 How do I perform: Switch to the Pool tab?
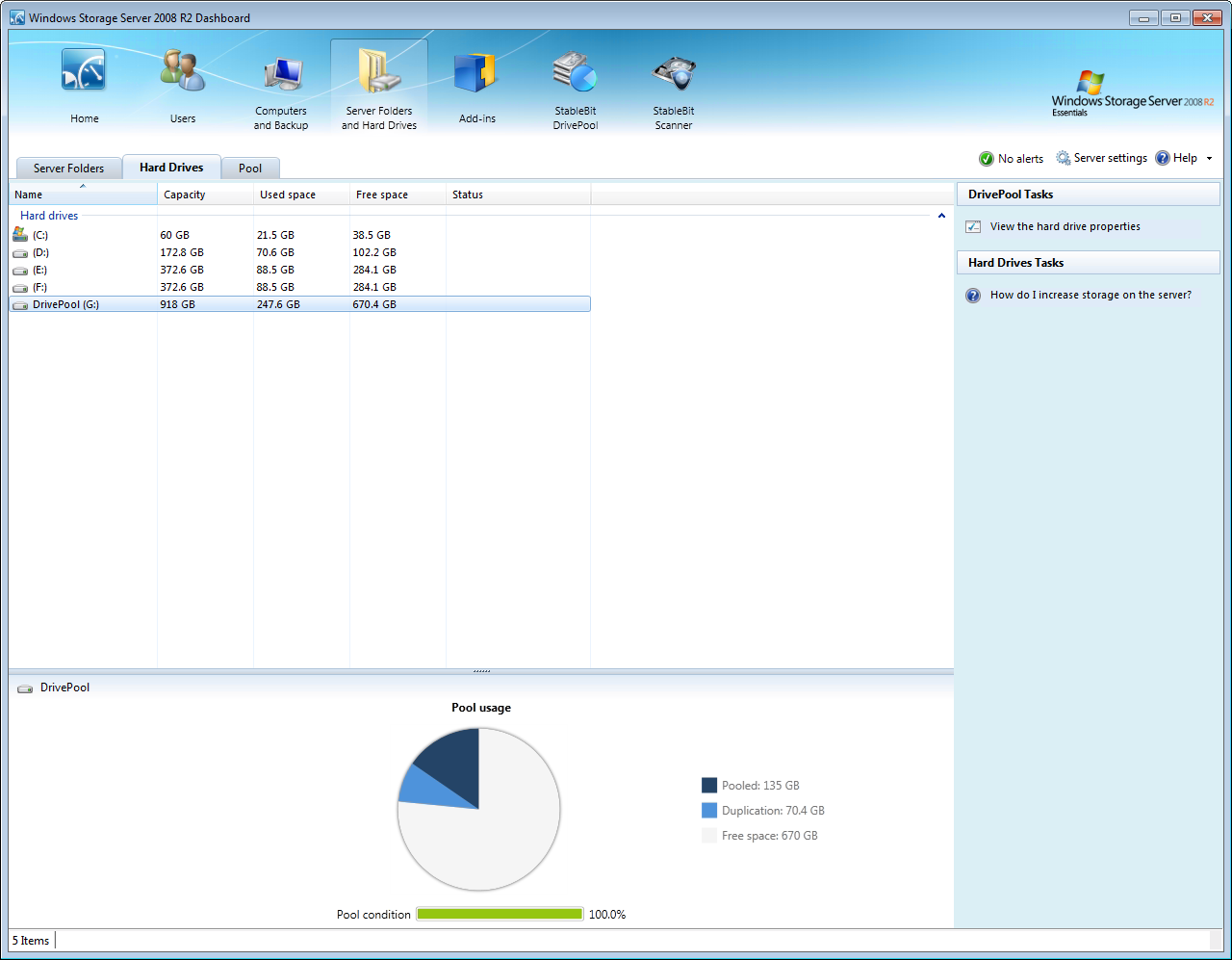pos(250,168)
